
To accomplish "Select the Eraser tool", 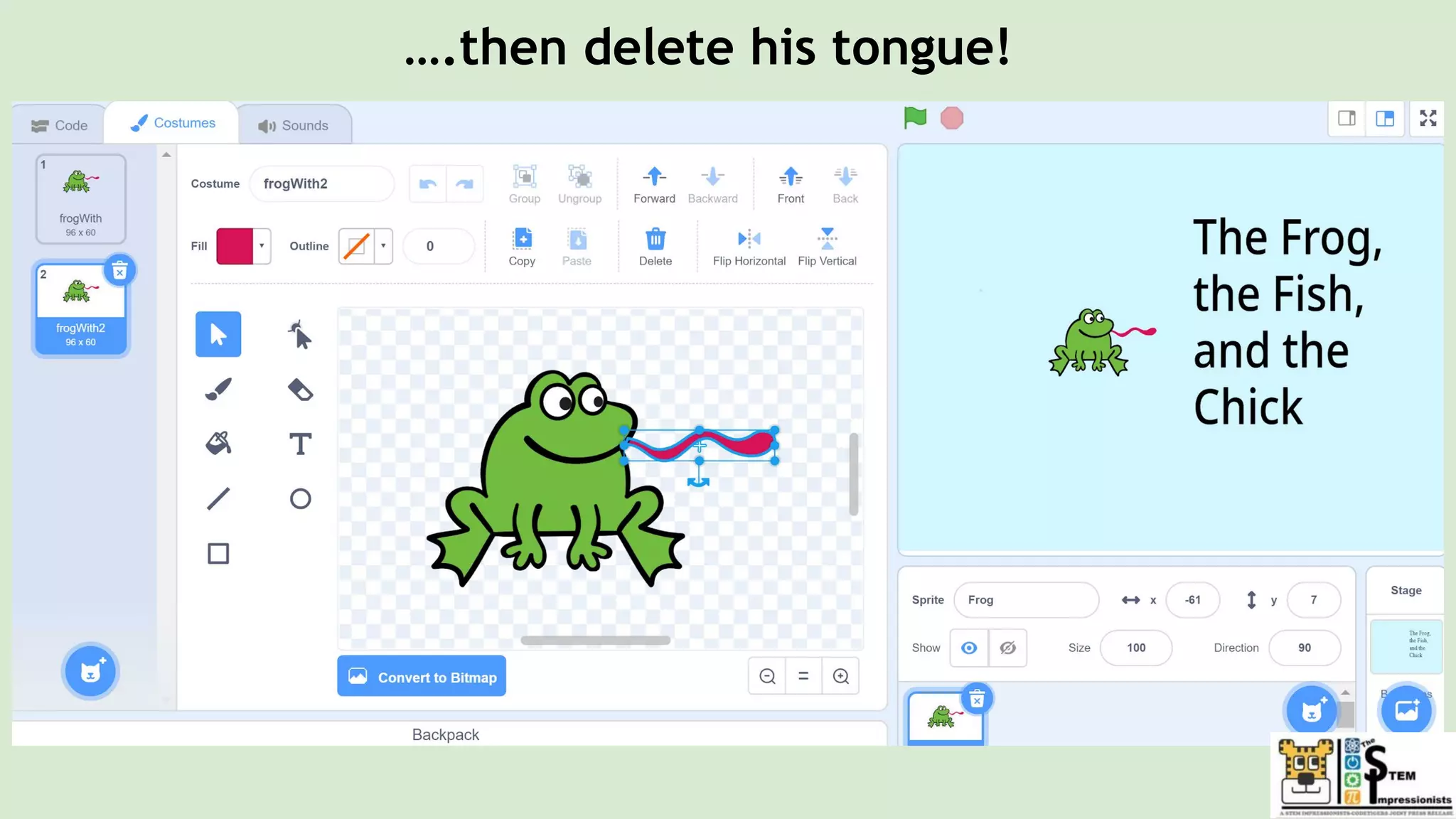I will [300, 390].
